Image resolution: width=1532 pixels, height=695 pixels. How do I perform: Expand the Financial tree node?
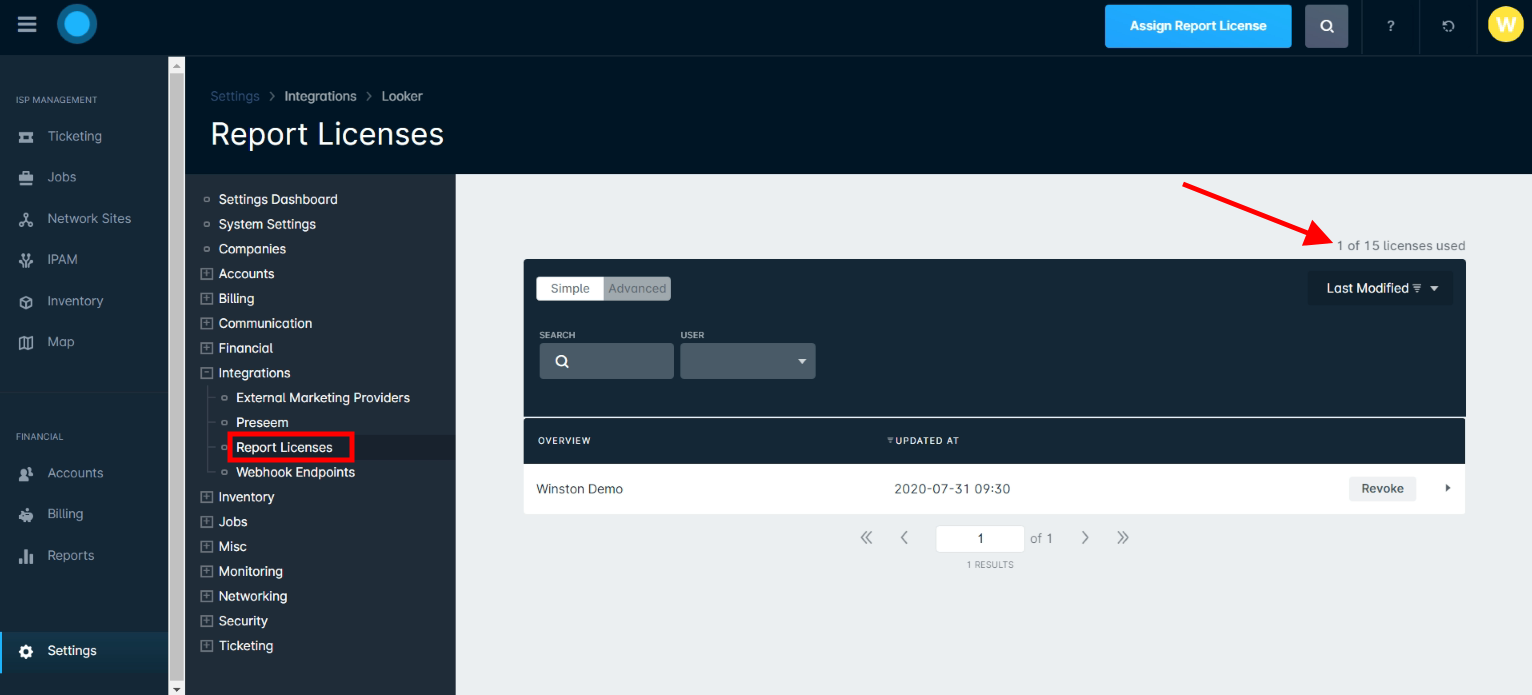tap(207, 348)
